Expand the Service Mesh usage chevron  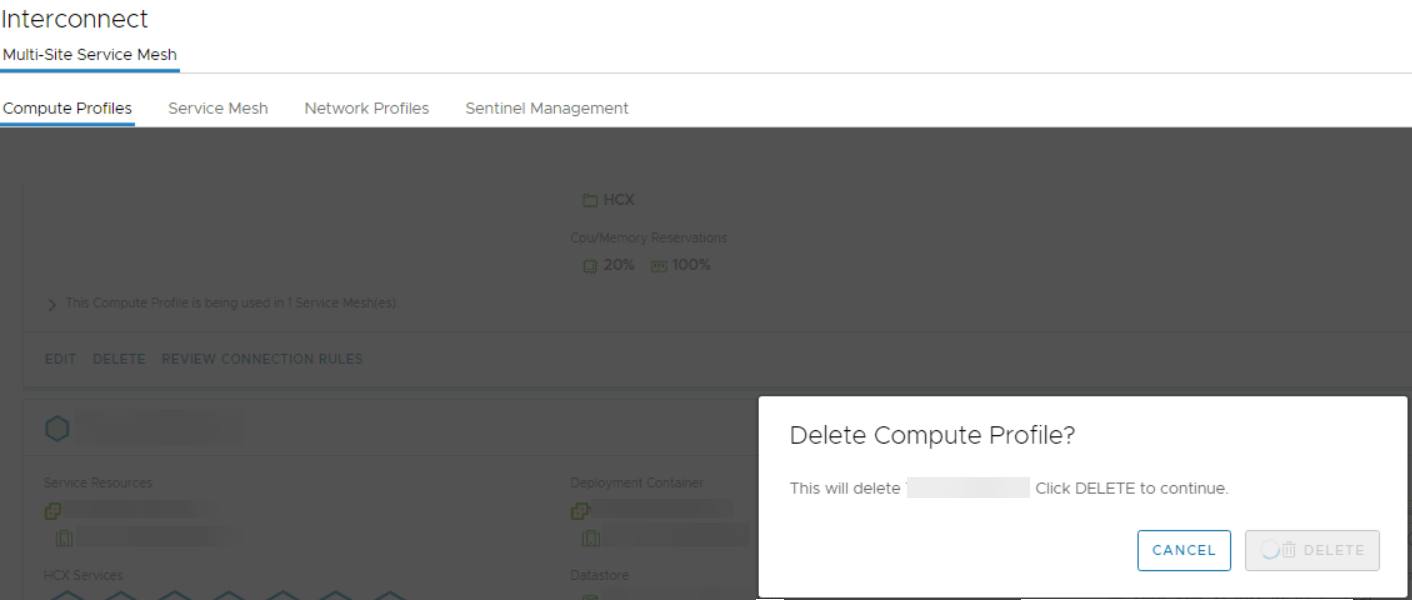click(52, 304)
